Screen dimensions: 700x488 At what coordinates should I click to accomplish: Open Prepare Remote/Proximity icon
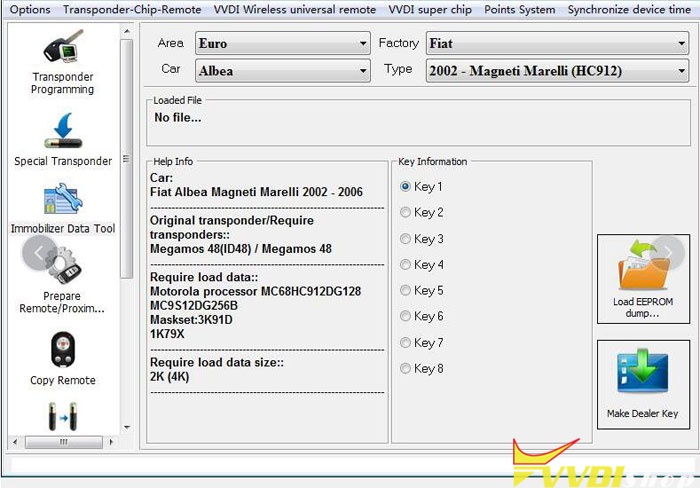coord(63,267)
